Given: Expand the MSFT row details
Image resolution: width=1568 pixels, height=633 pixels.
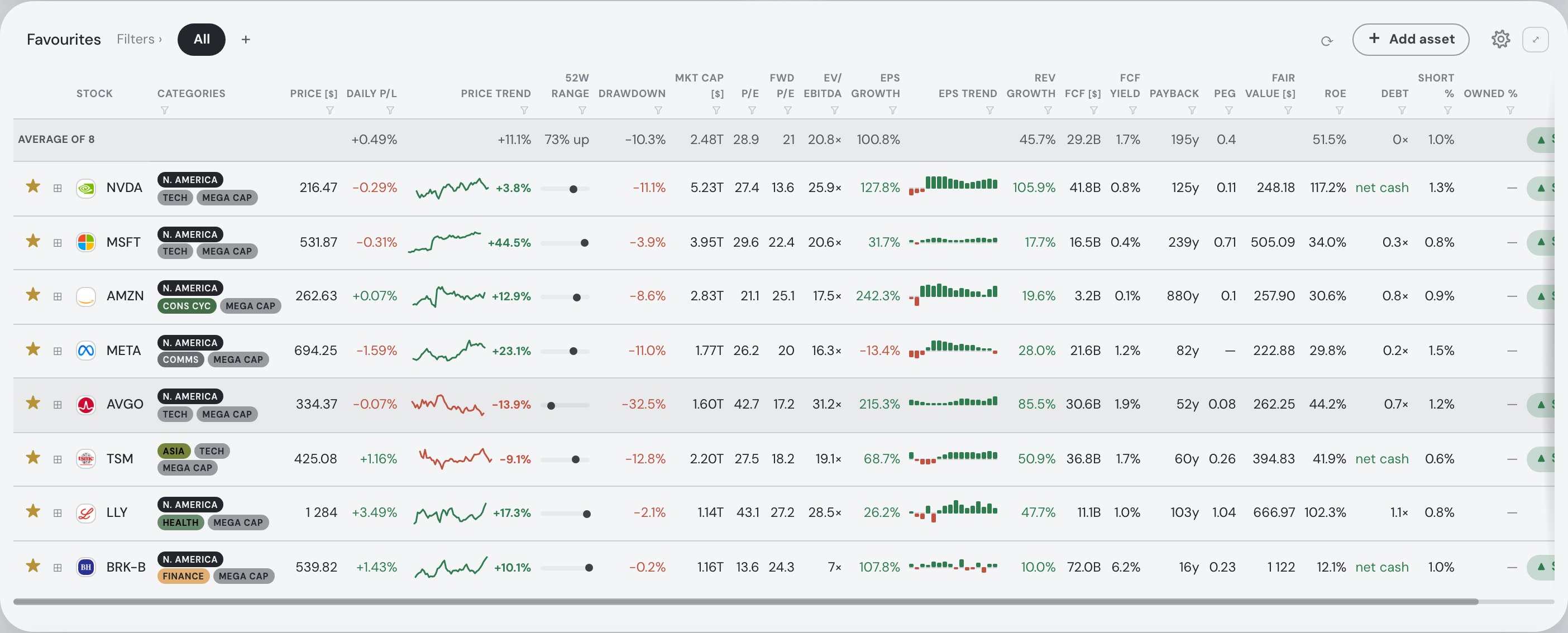Looking at the screenshot, I should point(57,243).
